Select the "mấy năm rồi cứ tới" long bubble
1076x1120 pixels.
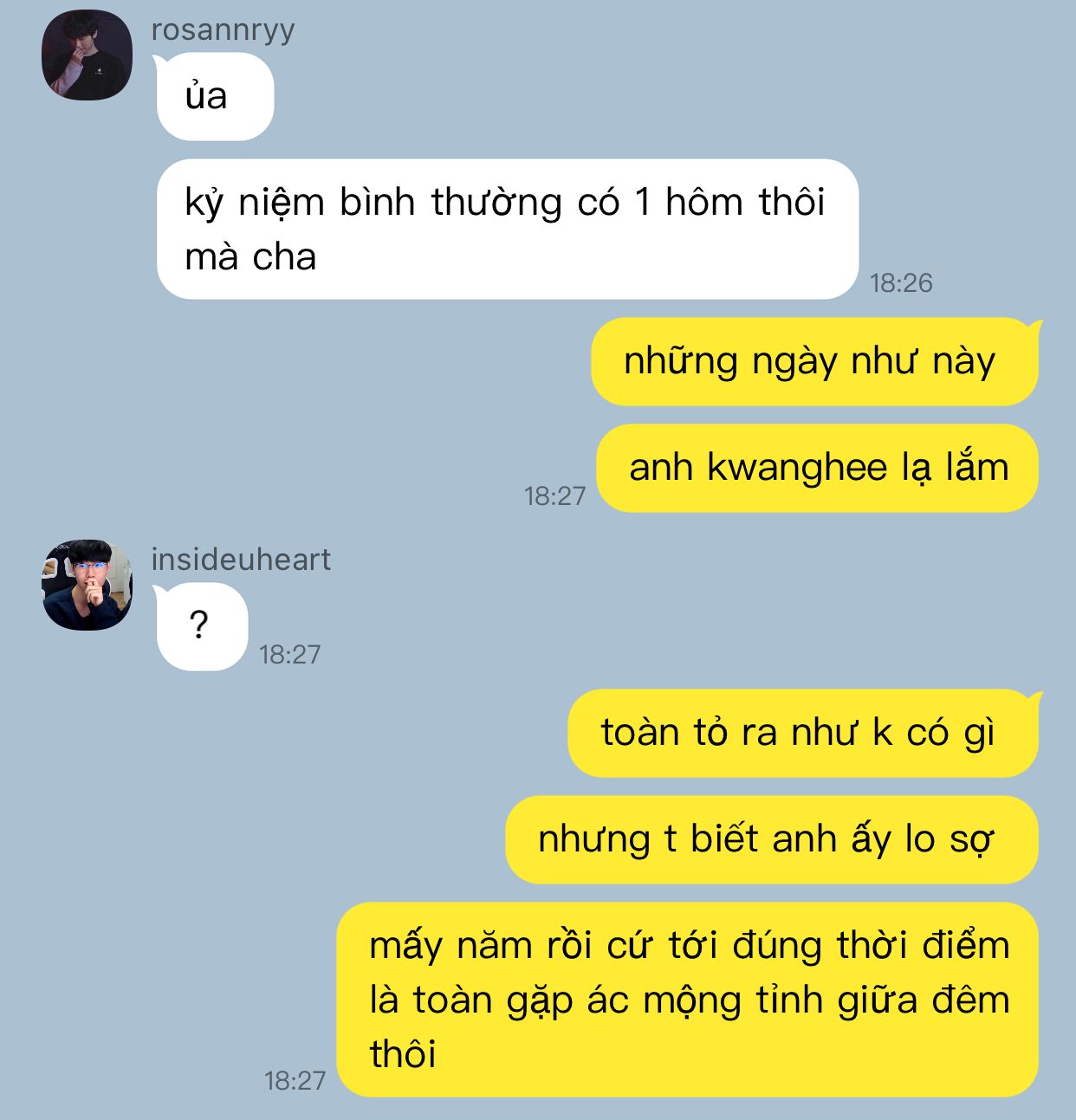tap(687, 1000)
